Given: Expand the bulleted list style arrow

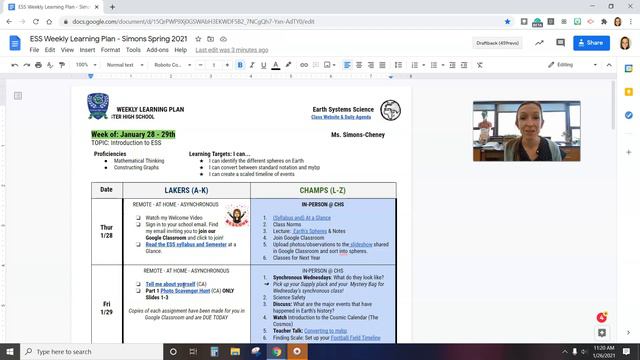Looking at the screenshot, I should click(443, 65).
